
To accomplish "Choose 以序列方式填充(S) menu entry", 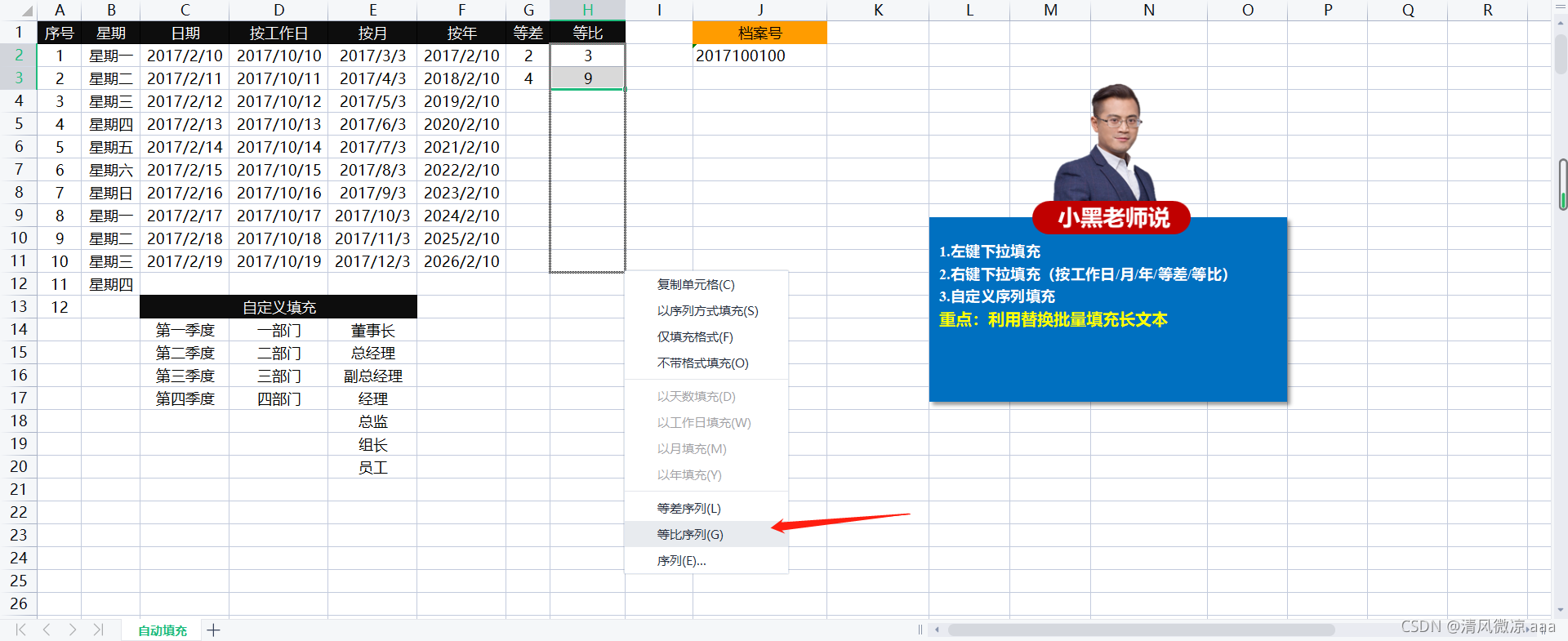I will click(706, 310).
